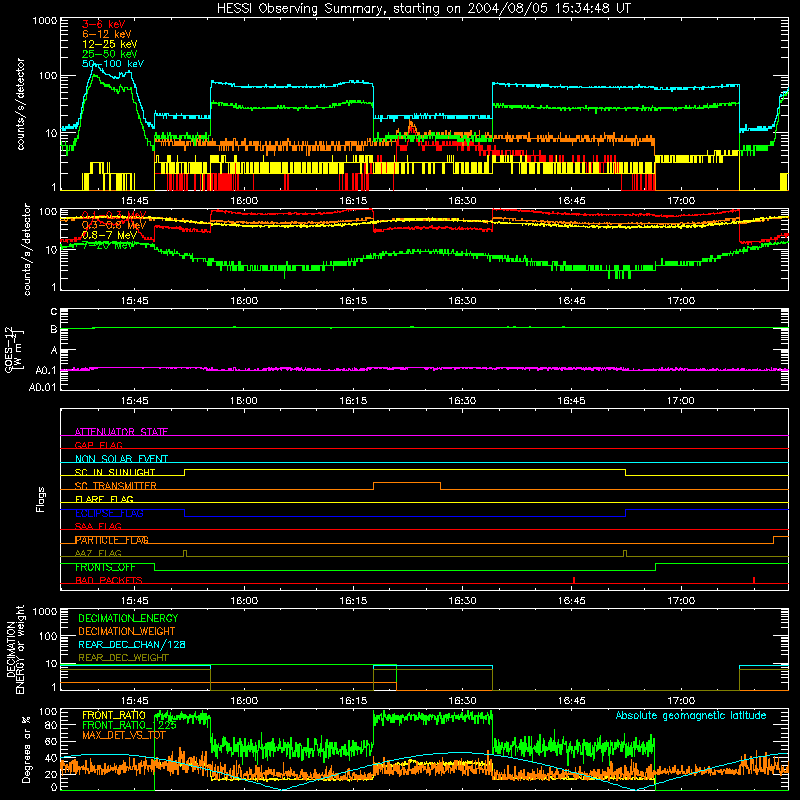800x800 pixels.
Task: Select the red 3-6 keV legend label
Action: (103, 24)
